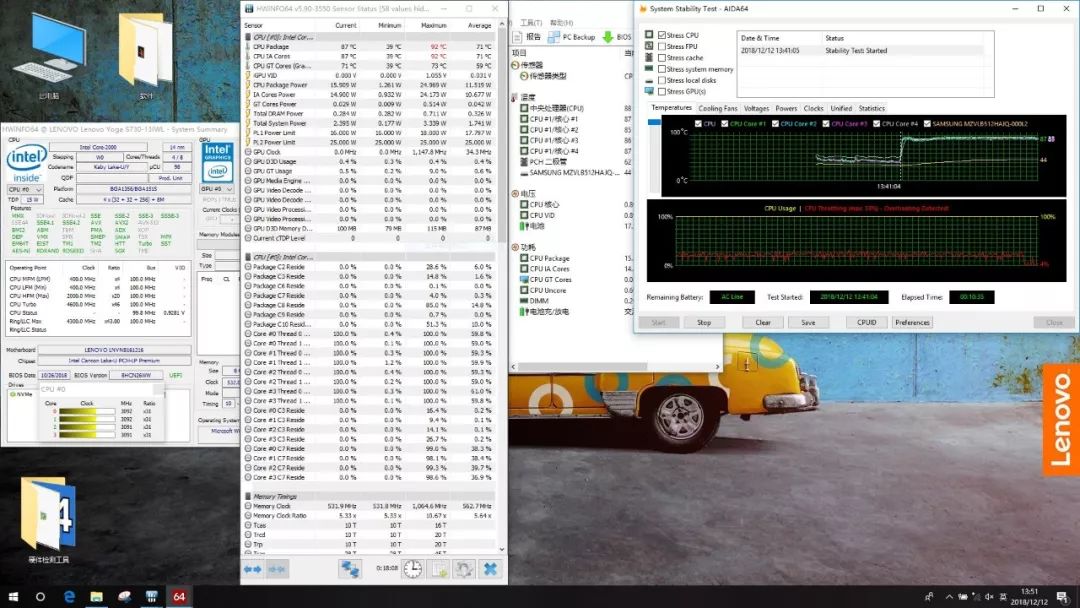This screenshot has width=1080, height=608.
Task: Switch to the Statistics tab
Action: (x=871, y=108)
